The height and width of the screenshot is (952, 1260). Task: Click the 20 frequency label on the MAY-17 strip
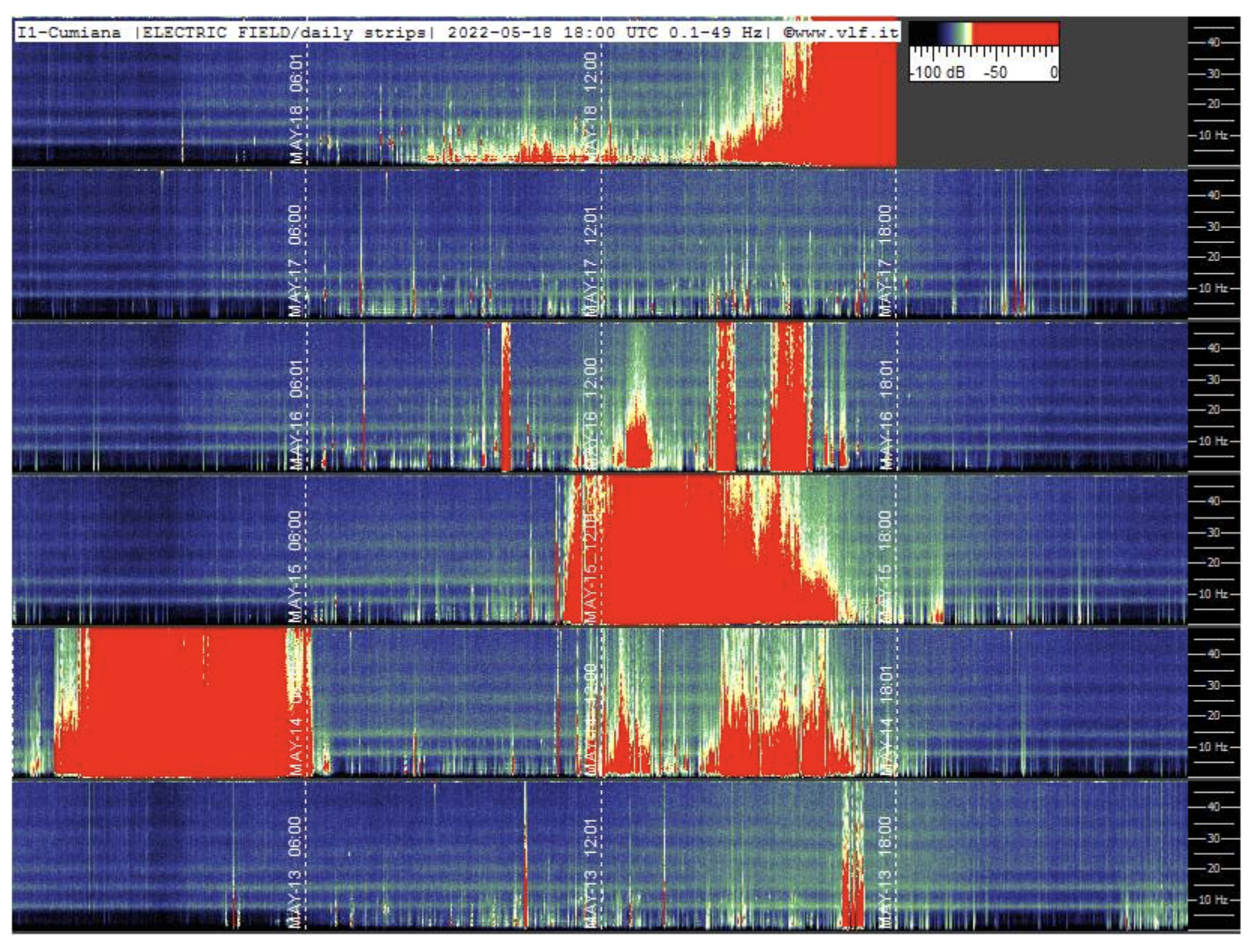click(1213, 257)
